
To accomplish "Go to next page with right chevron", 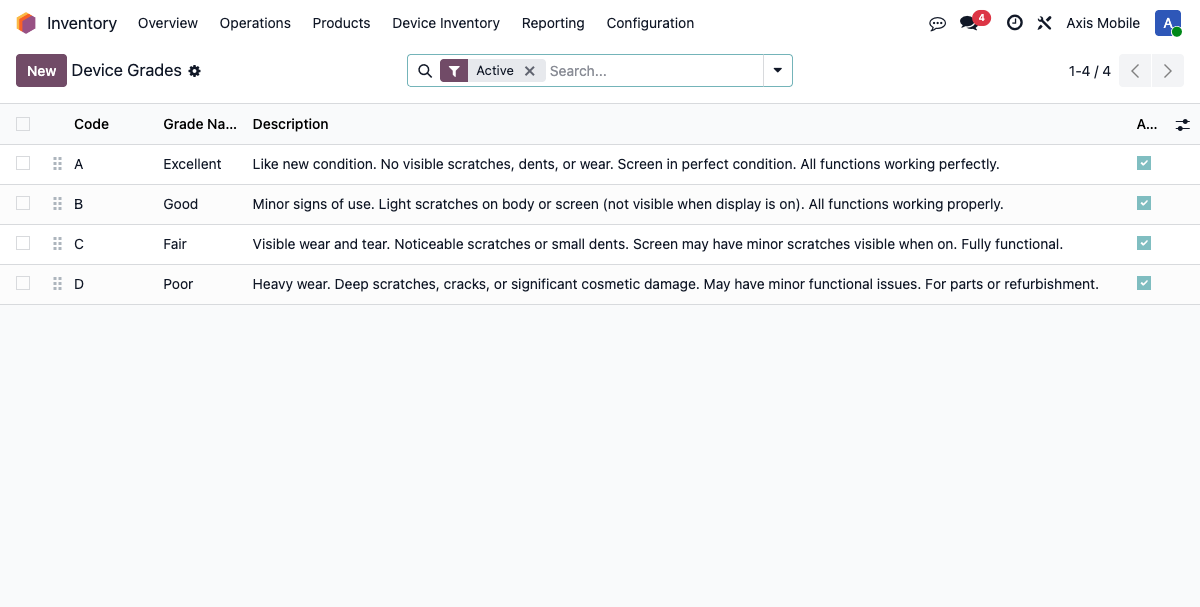I will point(1167,71).
